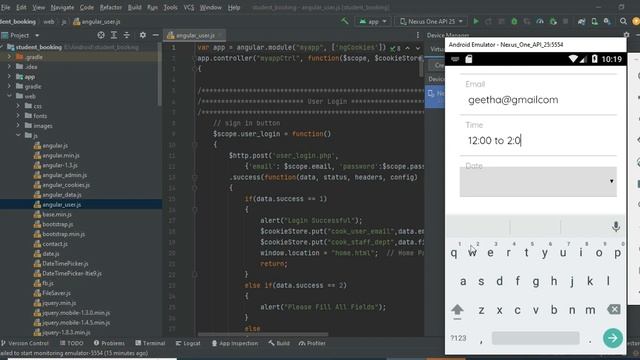Click the Profile app toolbar icon

click(540, 21)
